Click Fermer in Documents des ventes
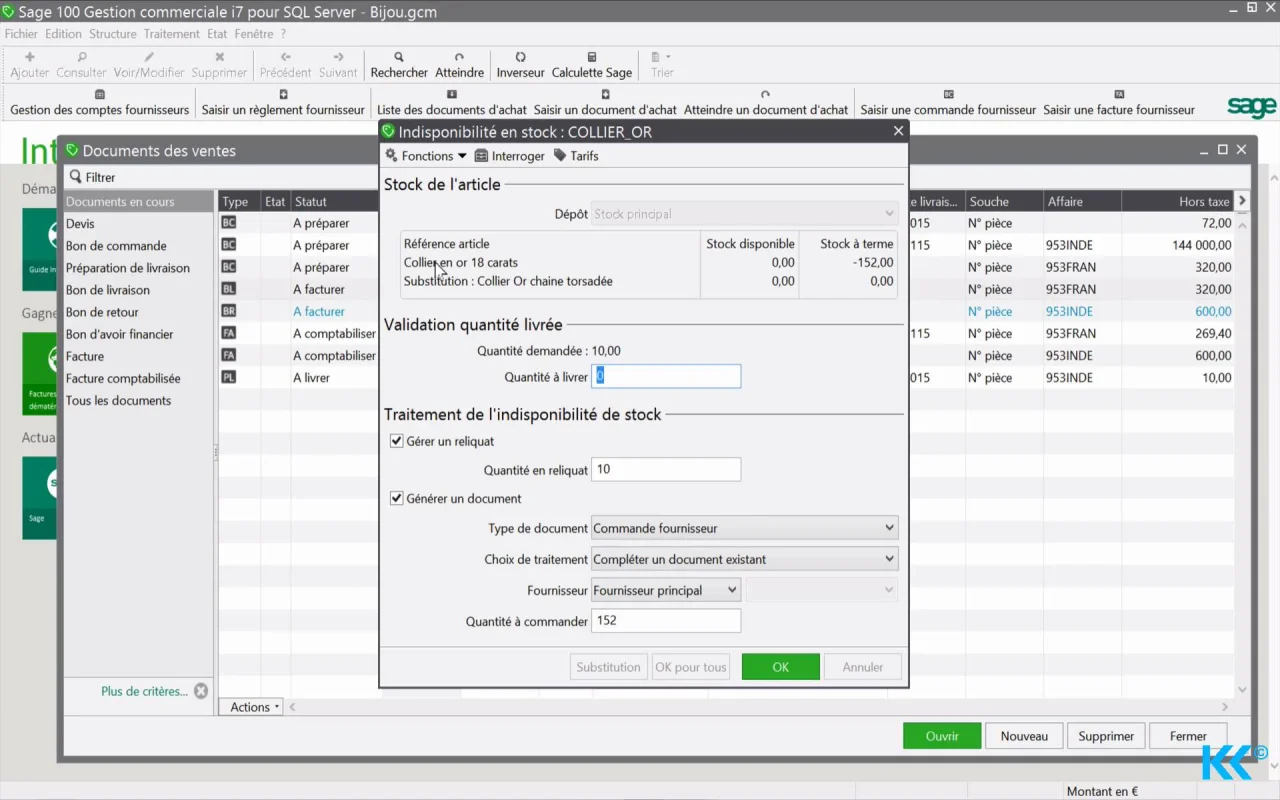 [1188, 736]
